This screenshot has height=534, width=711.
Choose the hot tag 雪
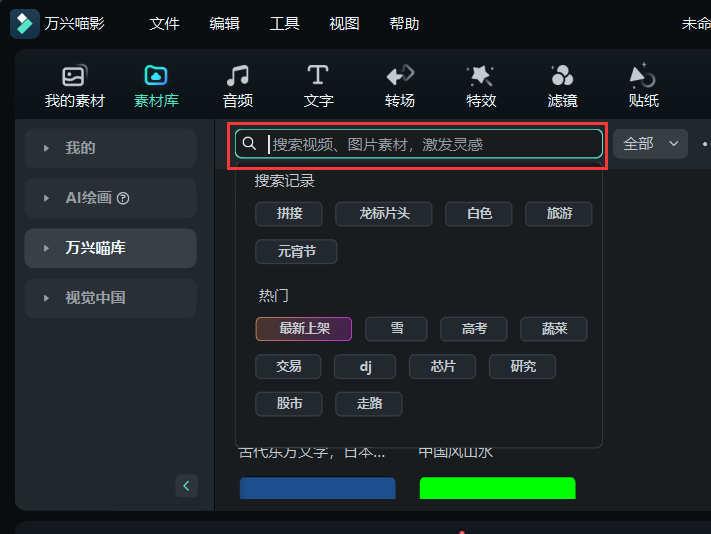click(396, 329)
